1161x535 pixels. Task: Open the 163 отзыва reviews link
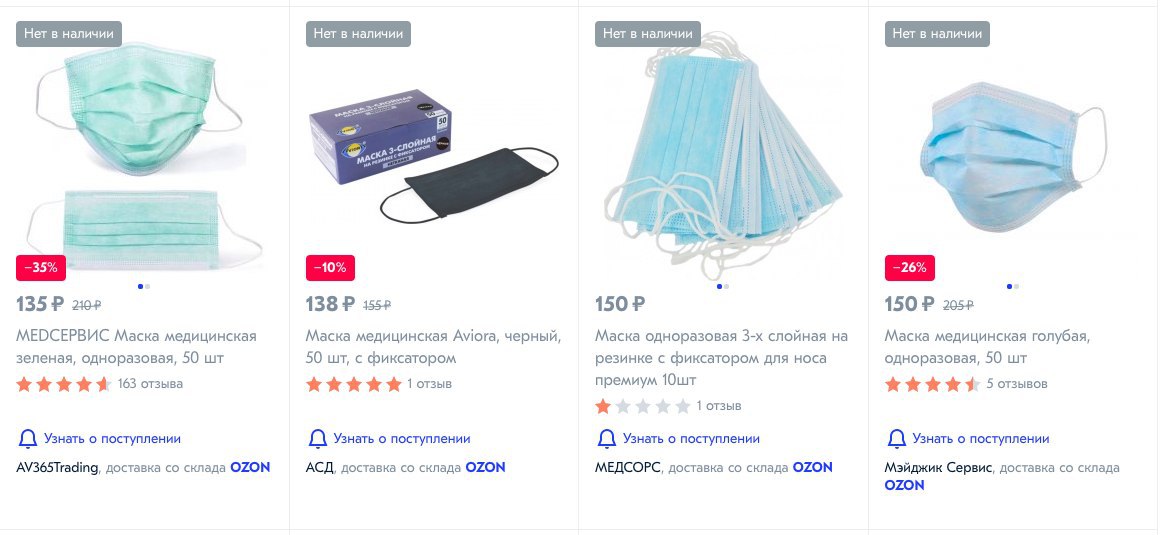[150, 384]
